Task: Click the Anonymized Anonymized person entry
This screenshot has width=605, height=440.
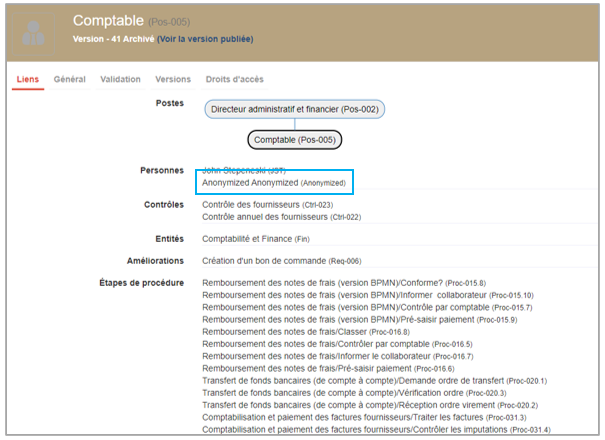Action: coord(273,183)
